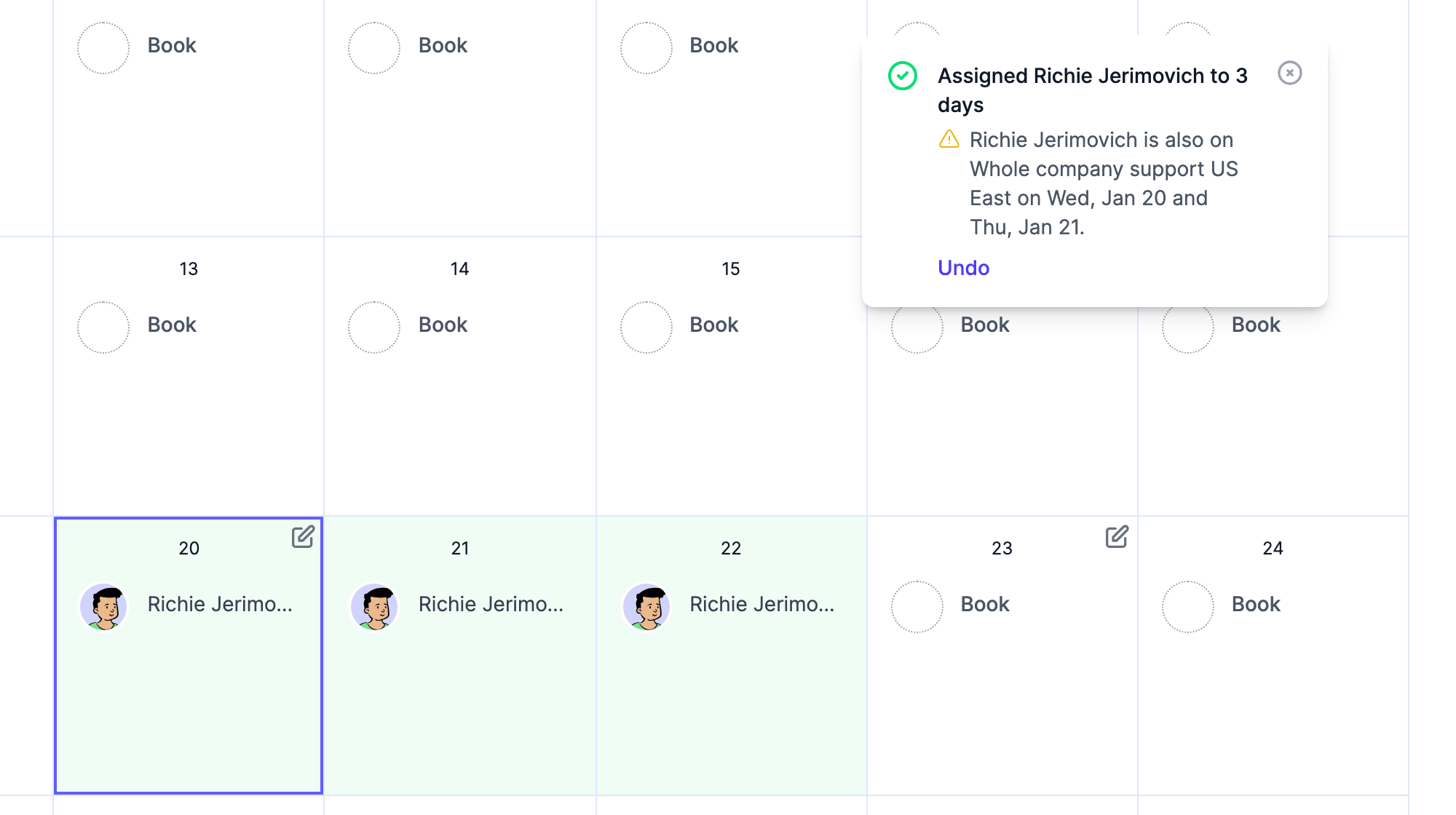Screen dimensions: 1456x815
Task: Click the yellow warning triangle icon
Action: (x=949, y=139)
